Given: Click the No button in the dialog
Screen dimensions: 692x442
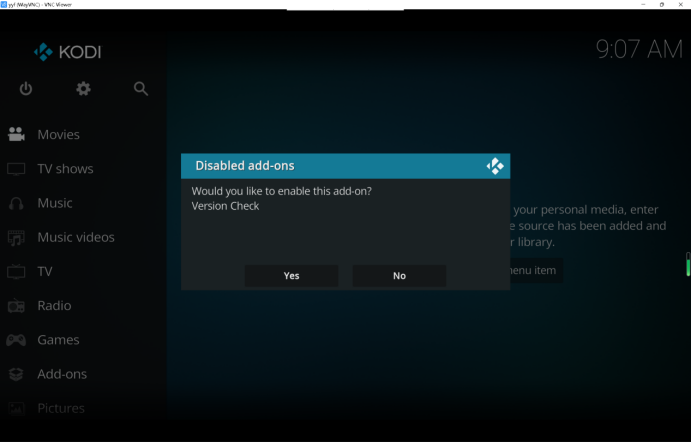Looking at the screenshot, I should (x=399, y=276).
